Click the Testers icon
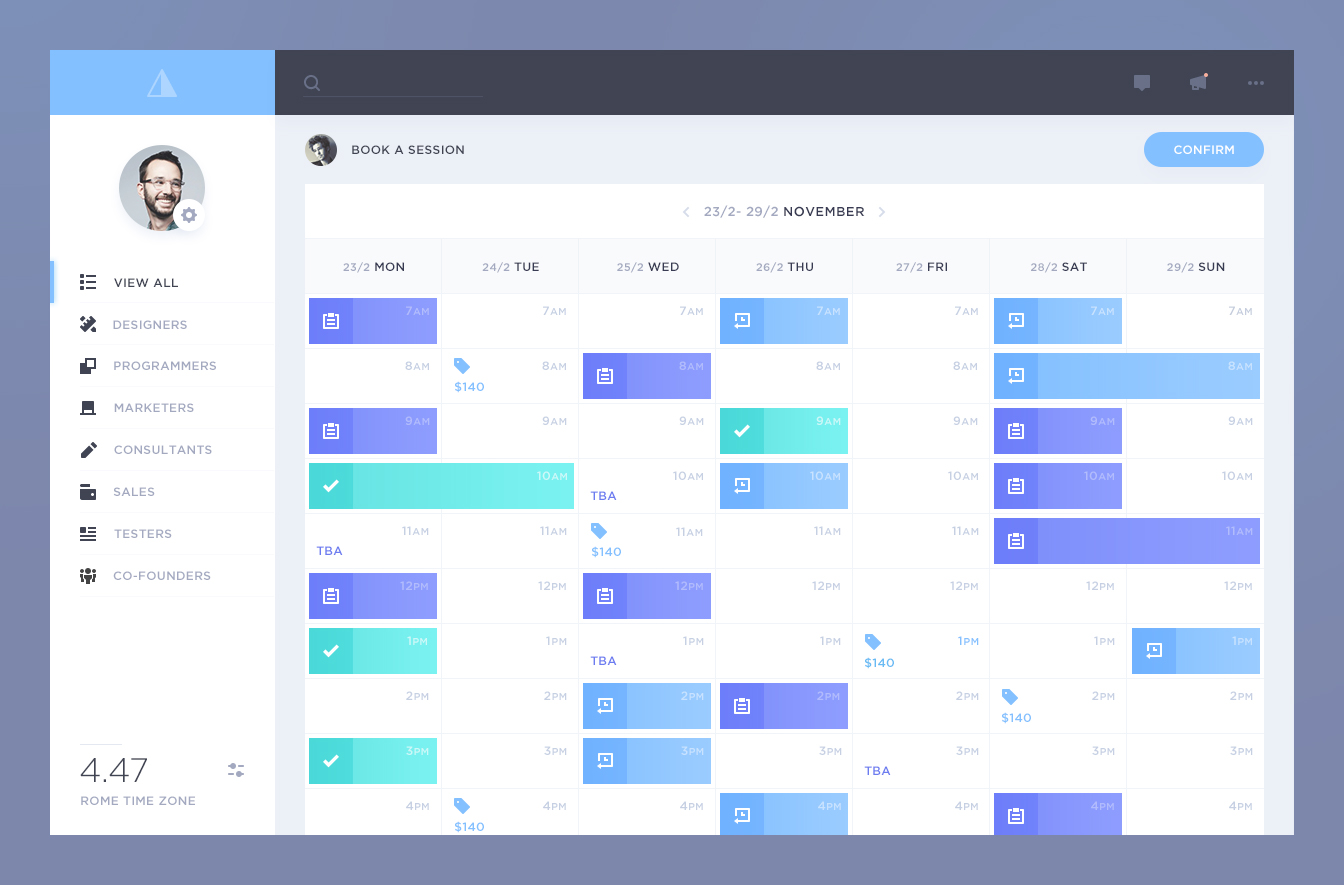This screenshot has width=1344, height=885. (88, 534)
